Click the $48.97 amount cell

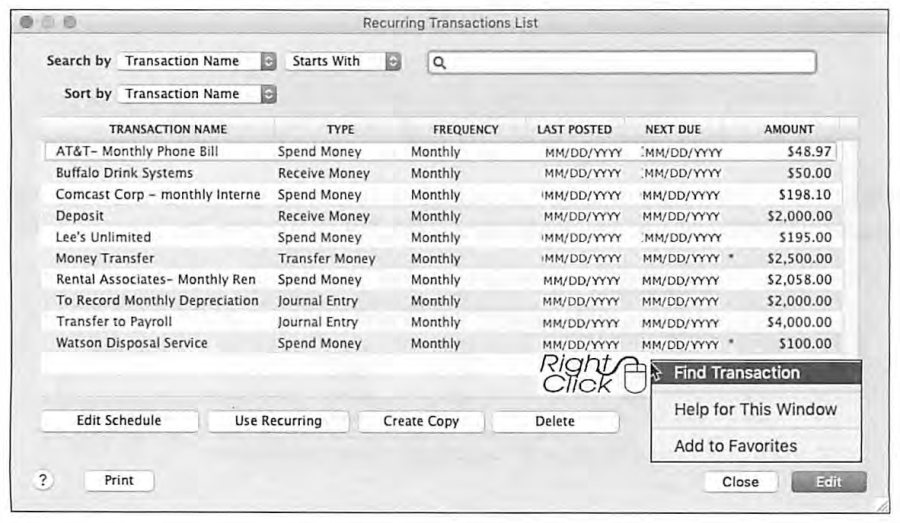(809, 152)
